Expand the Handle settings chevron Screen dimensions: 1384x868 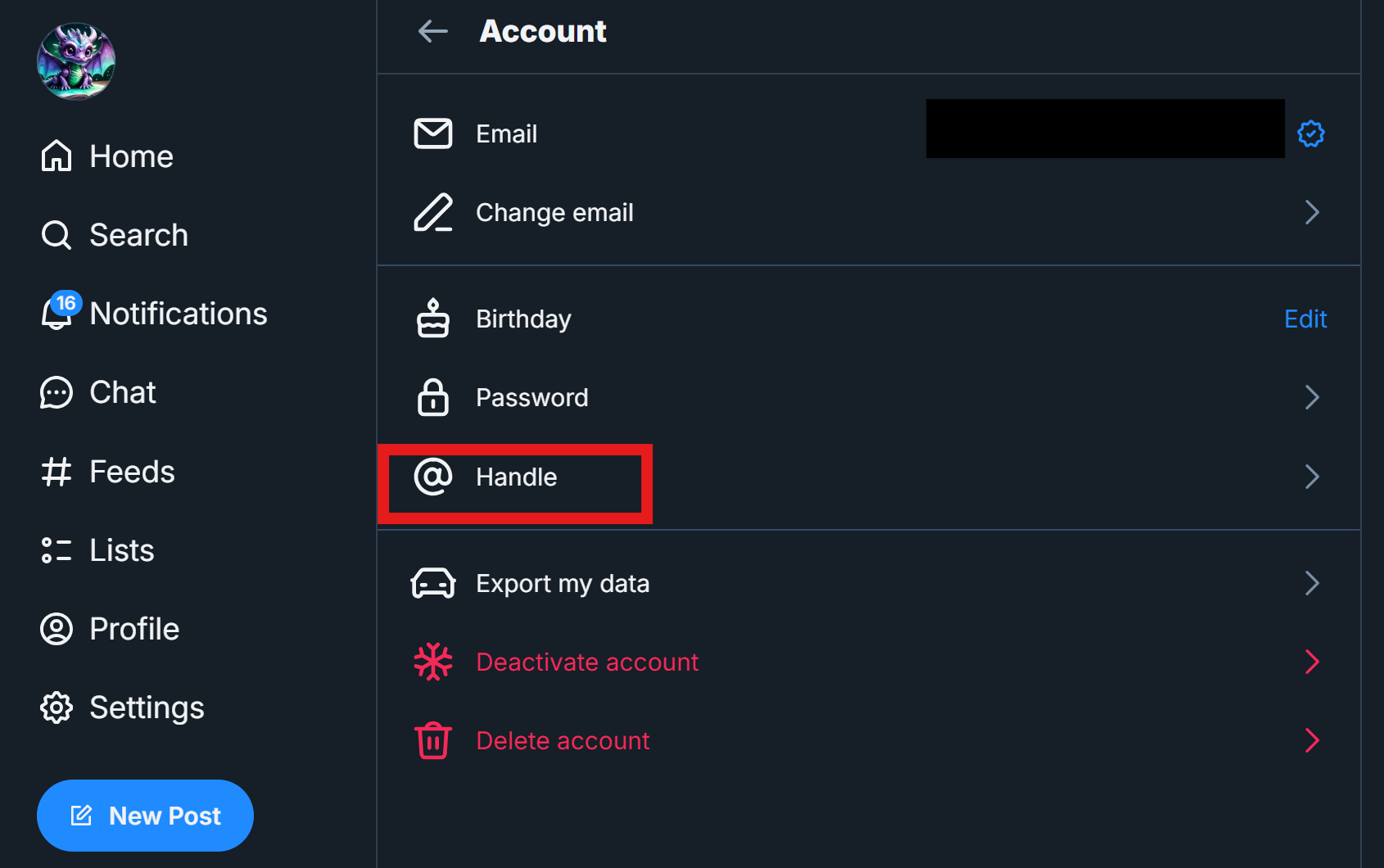pyautogui.click(x=1312, y=476)
